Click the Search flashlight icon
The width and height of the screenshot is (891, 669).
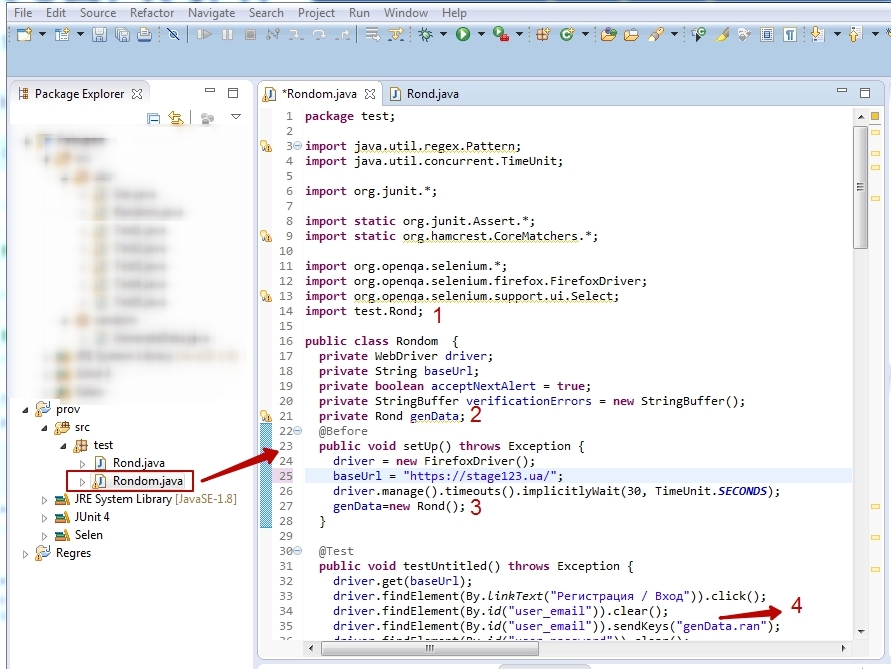(656, 35)
